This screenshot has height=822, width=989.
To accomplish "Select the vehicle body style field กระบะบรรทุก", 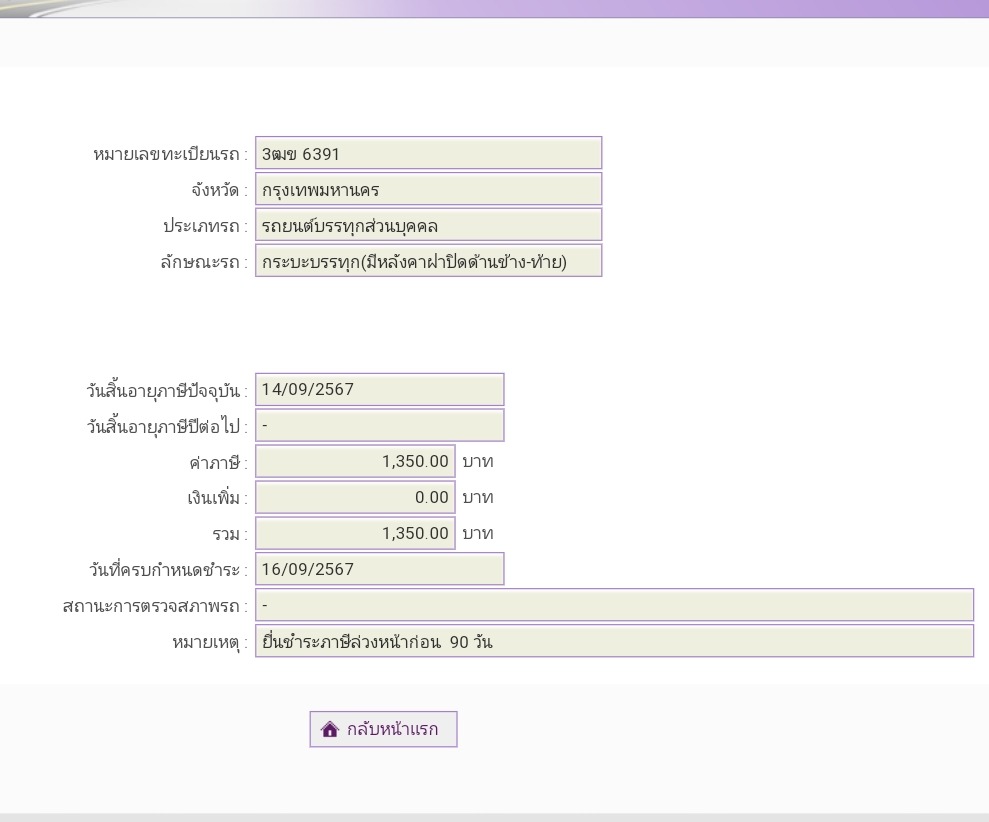I will 428,261.
